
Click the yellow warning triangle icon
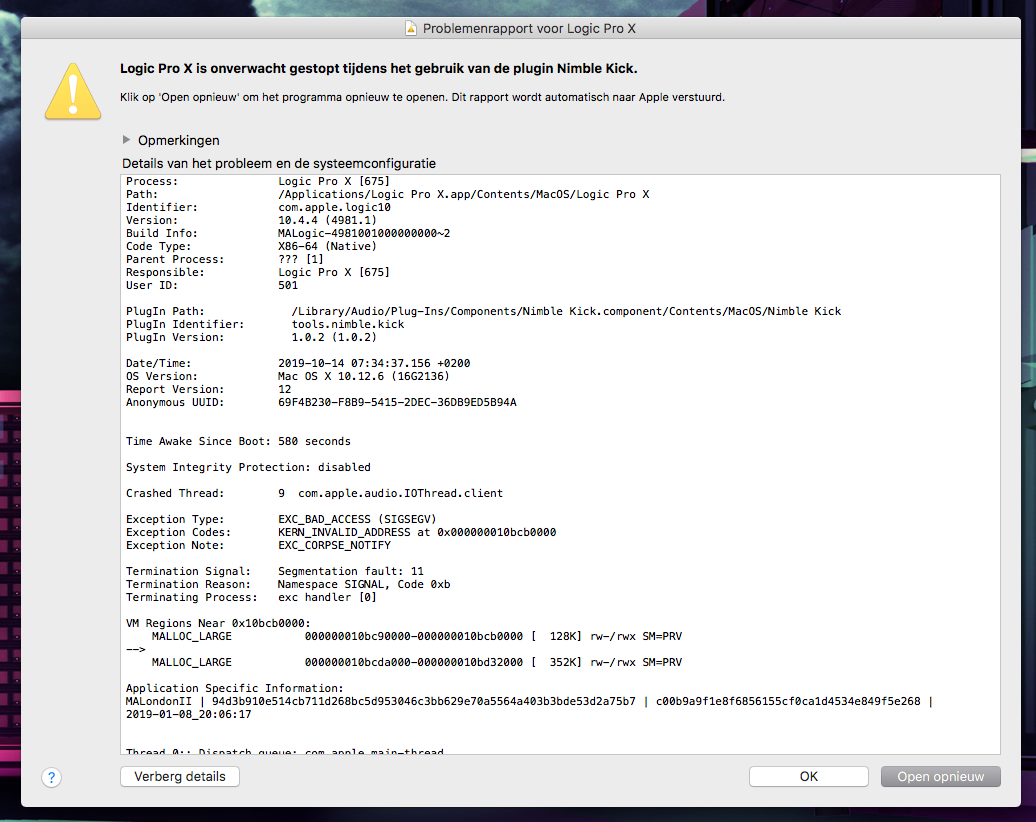coord(73,92)
